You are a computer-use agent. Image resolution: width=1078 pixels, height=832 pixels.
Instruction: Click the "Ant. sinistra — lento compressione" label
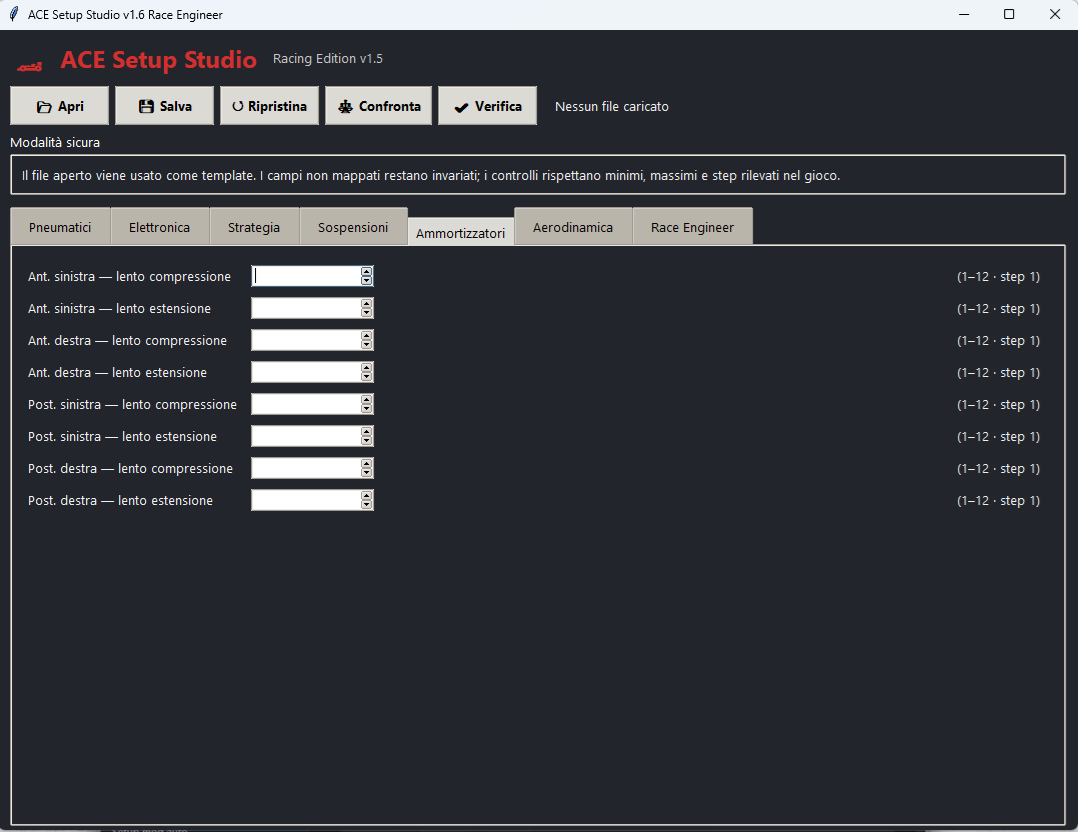[129, 276]
